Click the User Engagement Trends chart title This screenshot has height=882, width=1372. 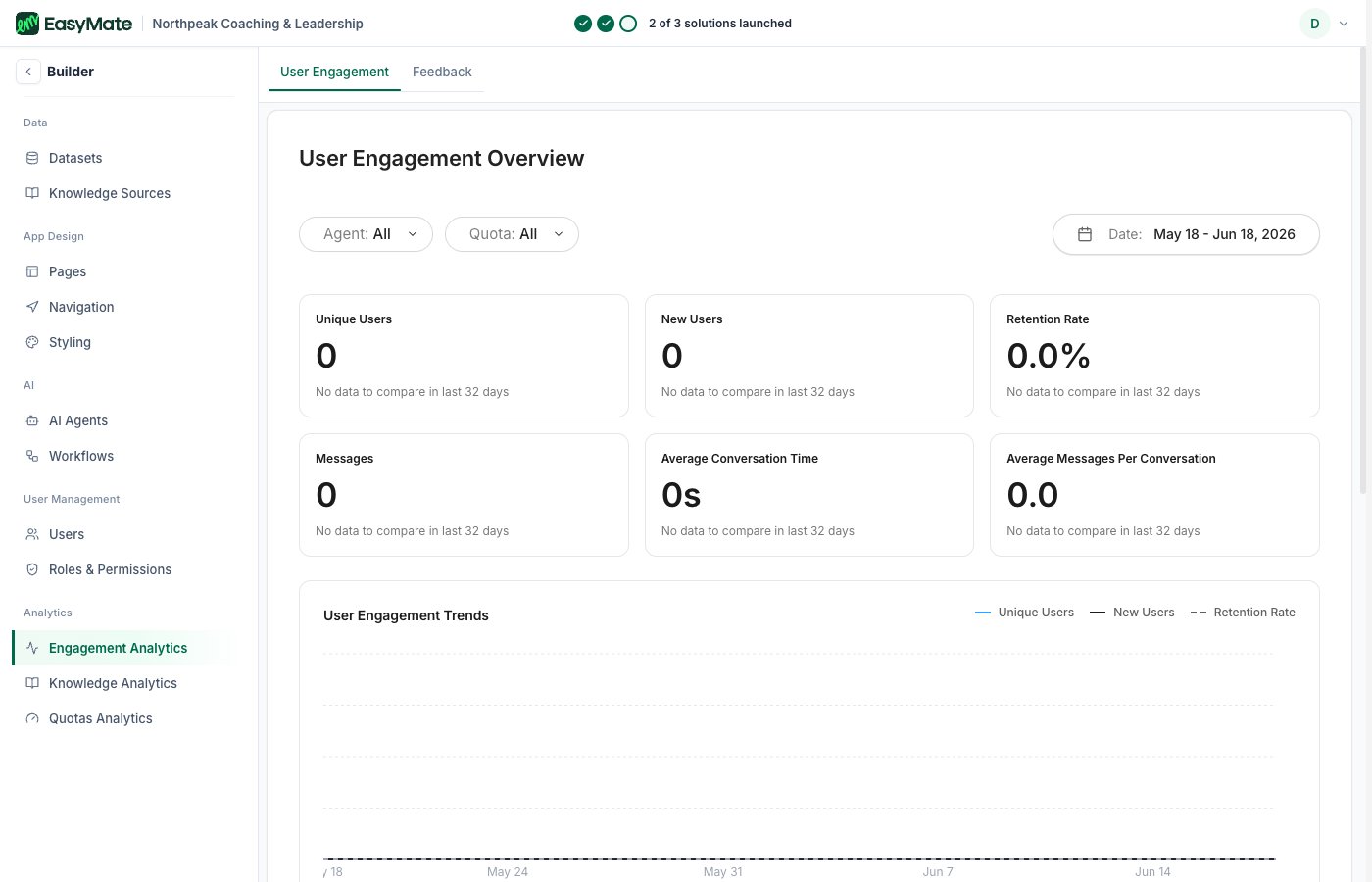[406, 615]
